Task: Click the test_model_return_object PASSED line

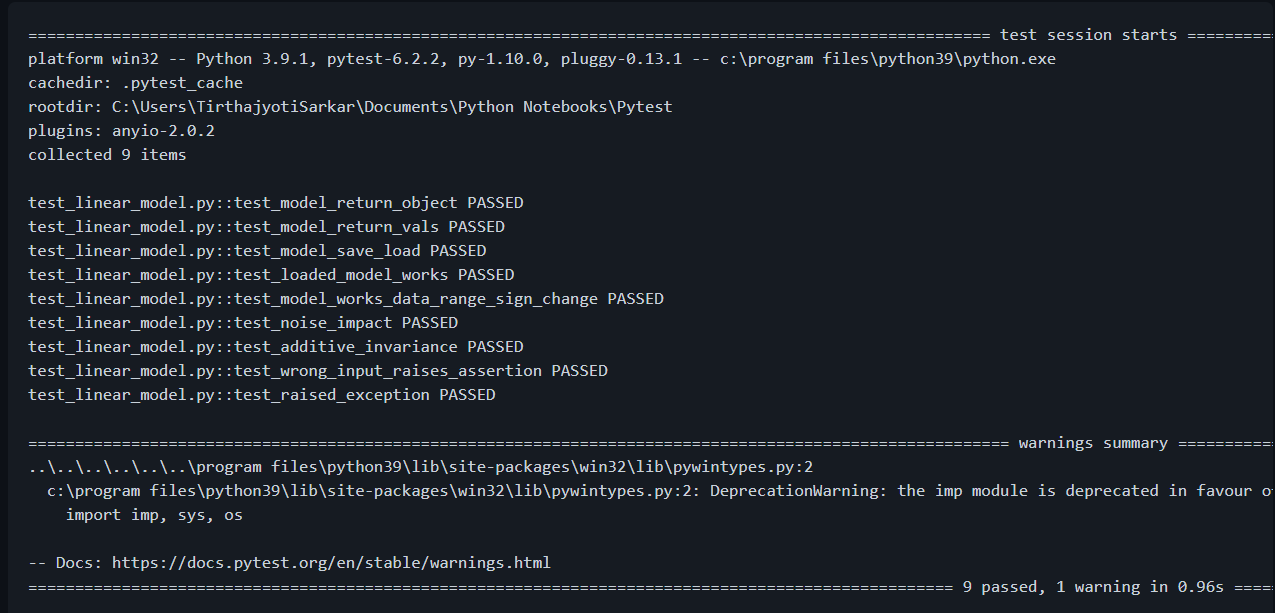Action: coord(275,203)
